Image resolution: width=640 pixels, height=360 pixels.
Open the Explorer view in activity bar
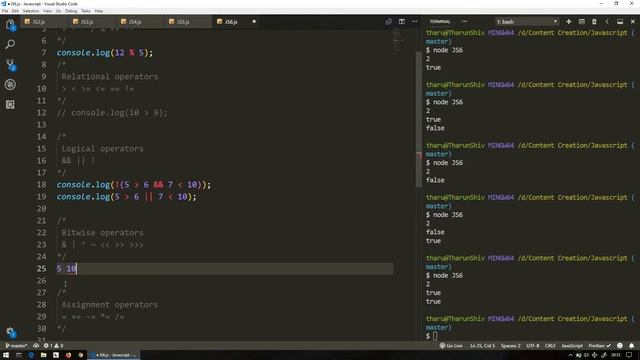click(x=10, y=25)
